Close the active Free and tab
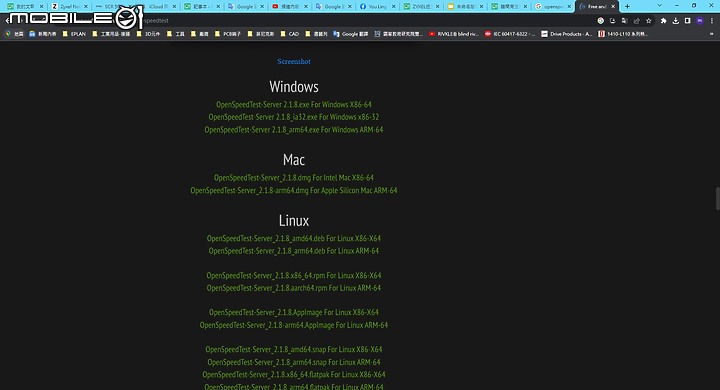The height and width of the screenshot is (390, 720). [613, 6]
